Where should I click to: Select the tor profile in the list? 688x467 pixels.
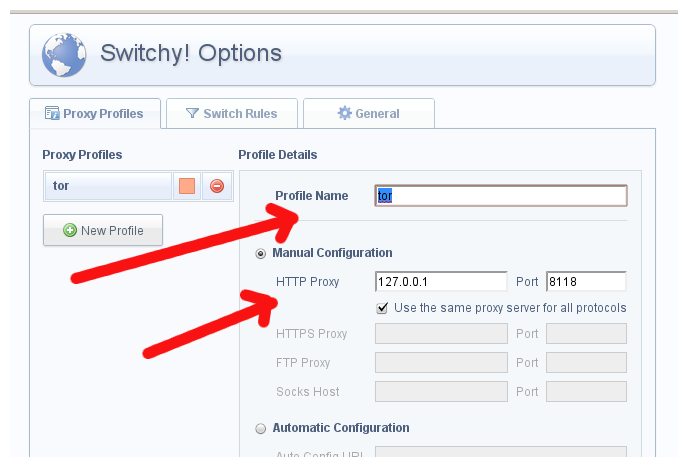108,186
